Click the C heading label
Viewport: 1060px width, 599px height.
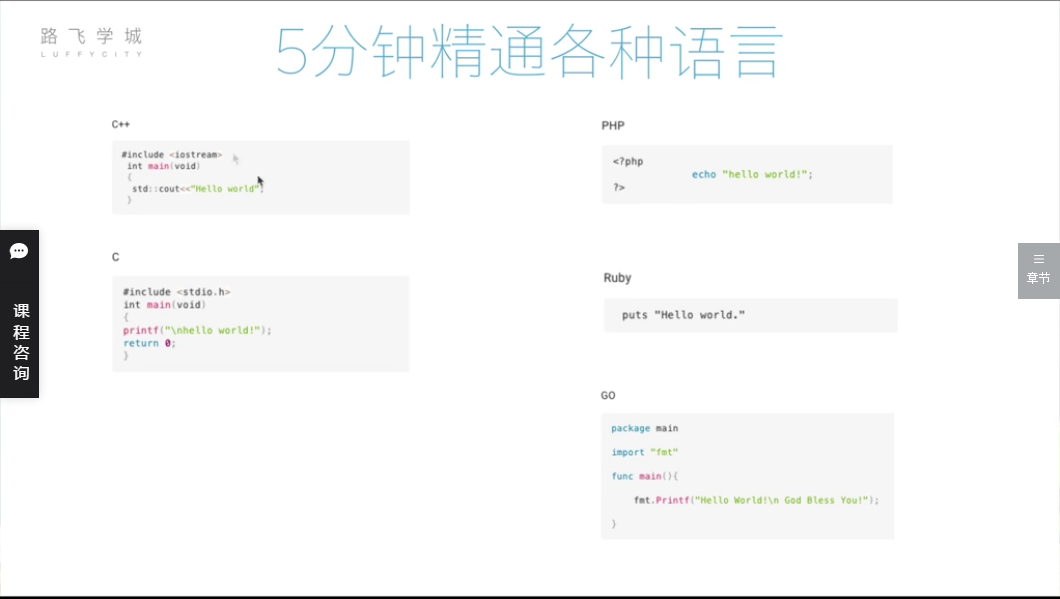pos(116,257)
